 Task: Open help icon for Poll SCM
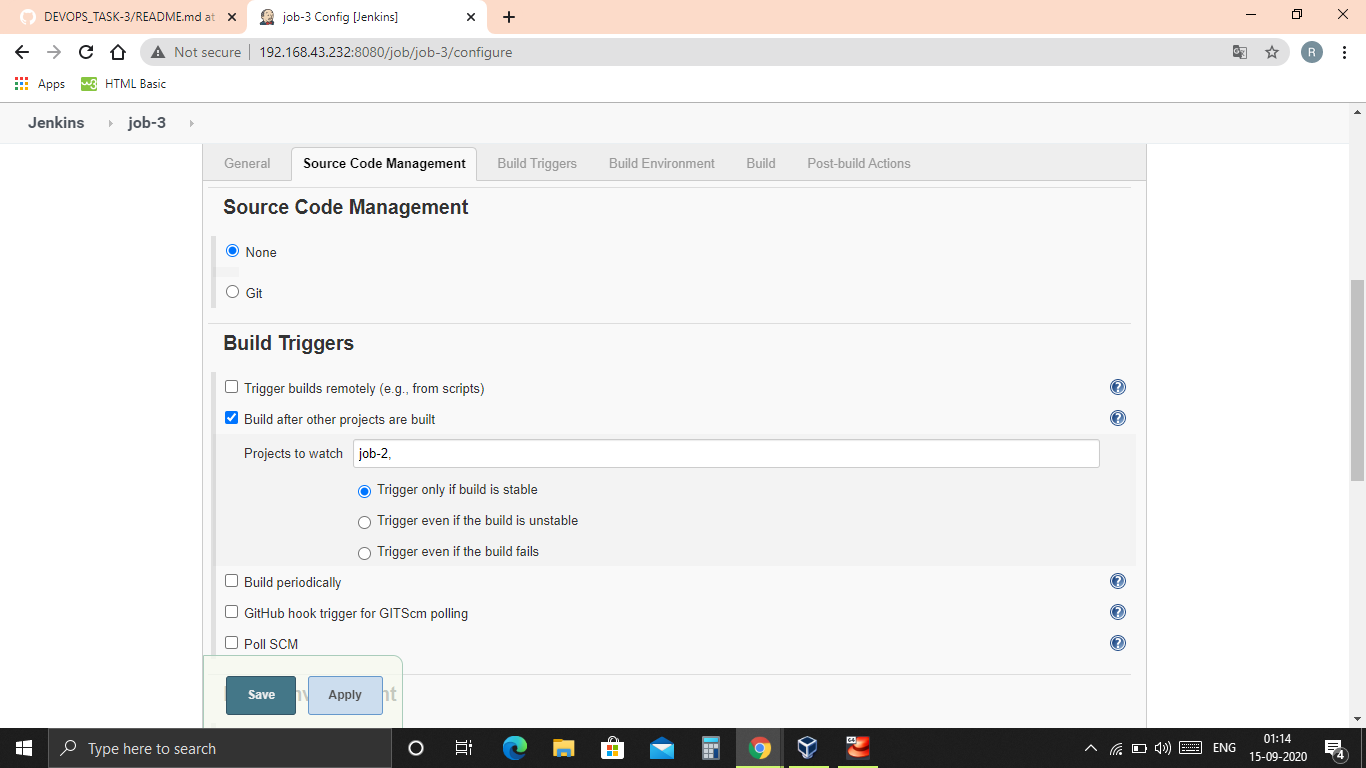click(x=1118, y=643)
